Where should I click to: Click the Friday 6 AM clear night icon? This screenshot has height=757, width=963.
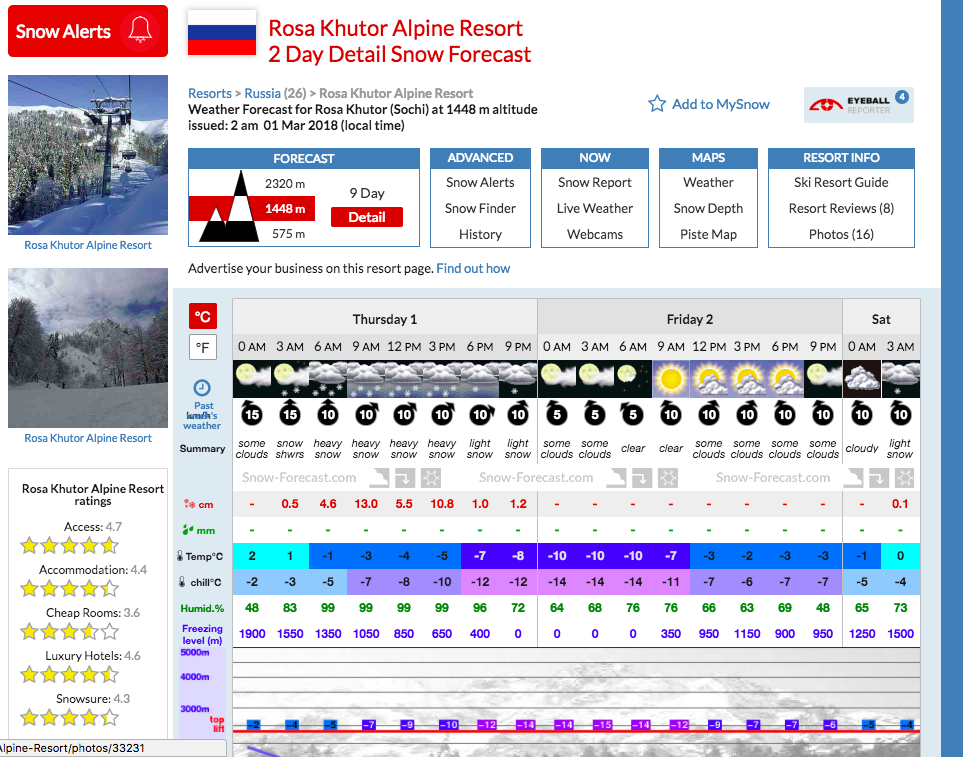pos(633,379)
